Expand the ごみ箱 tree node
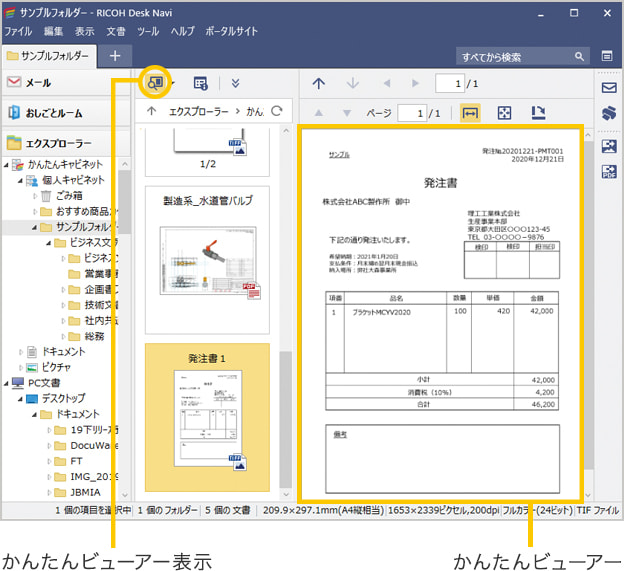 34,195
